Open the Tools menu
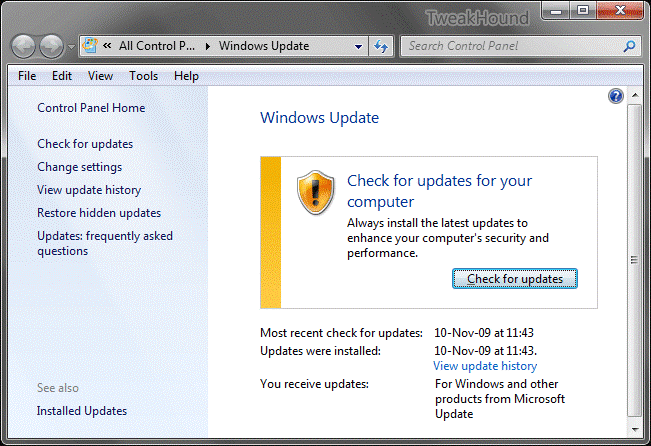This screenshot has height=446, width=651. 144,76
